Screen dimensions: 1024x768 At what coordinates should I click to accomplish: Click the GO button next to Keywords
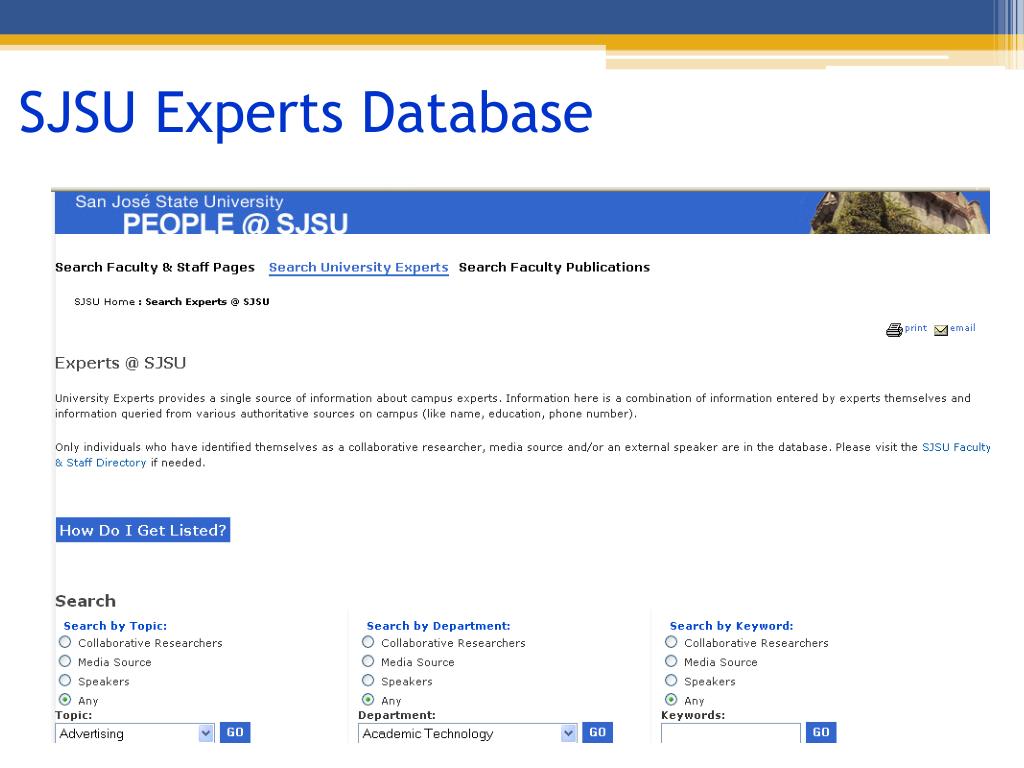[x=821, y=732]
